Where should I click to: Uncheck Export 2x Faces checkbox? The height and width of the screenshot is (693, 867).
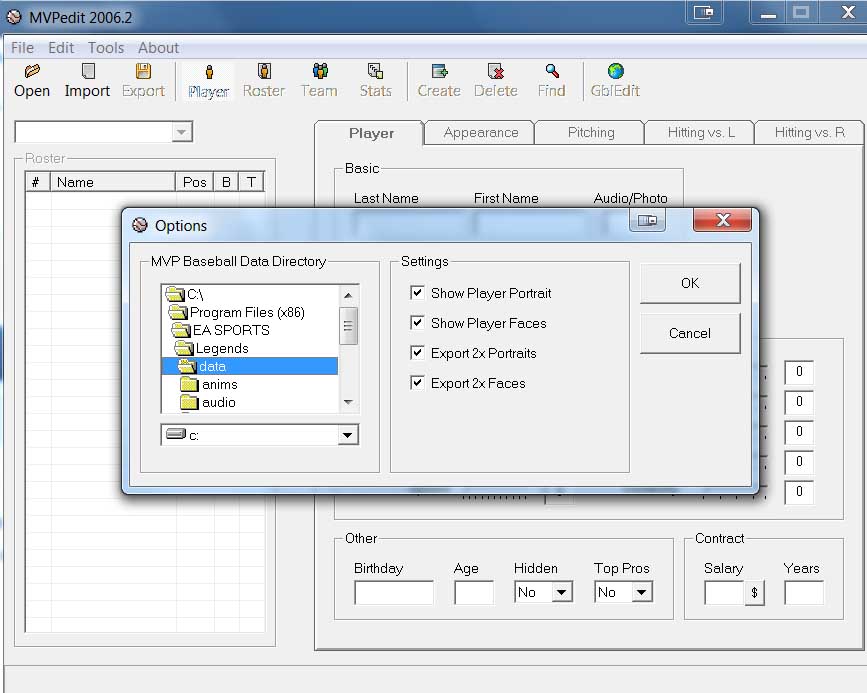[x=417, y=382]
